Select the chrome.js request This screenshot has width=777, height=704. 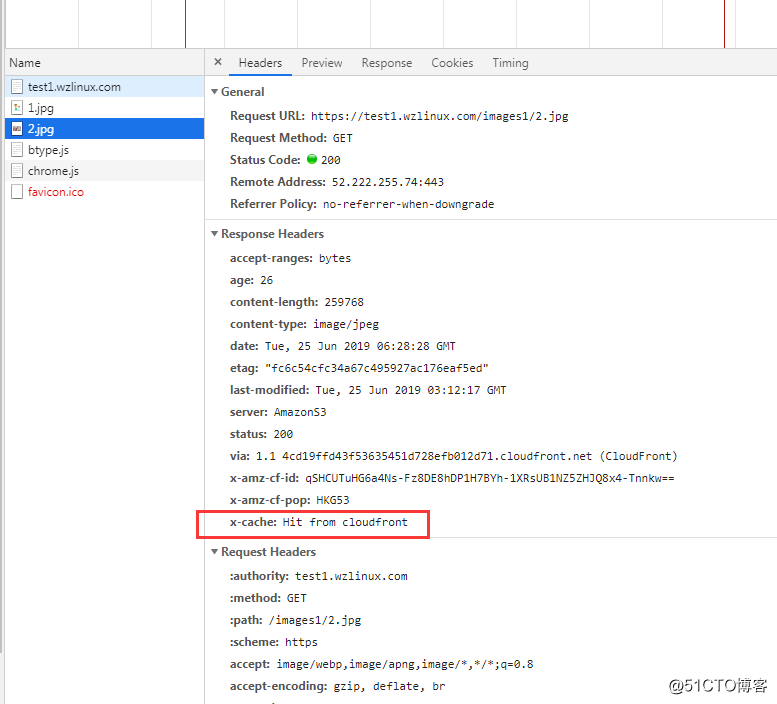tap(105, 171)
